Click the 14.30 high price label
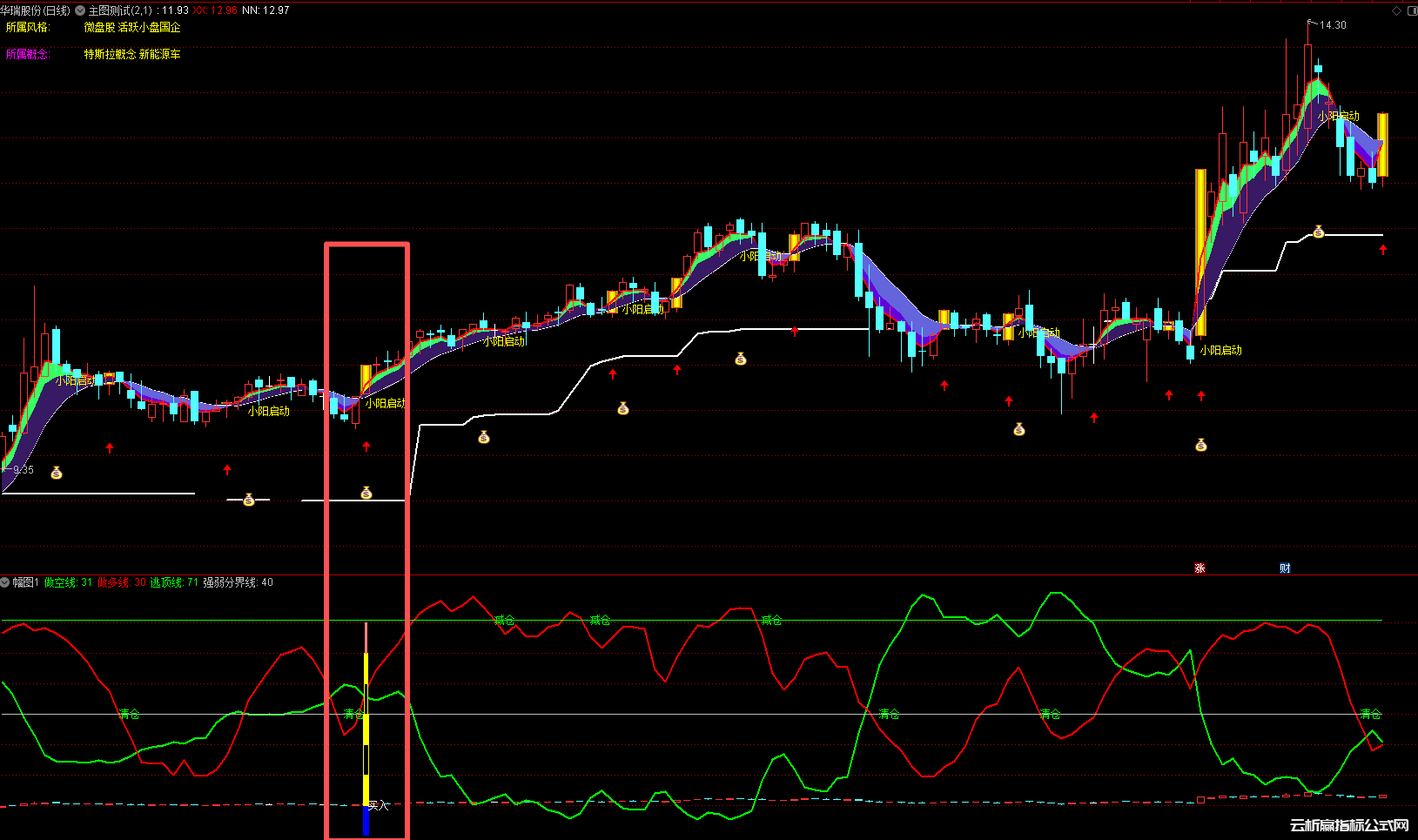 click(1332, 25)
